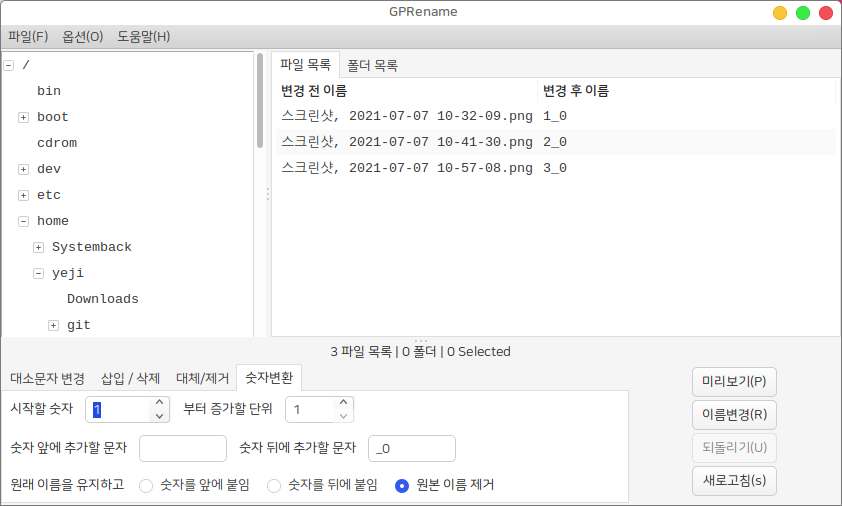
Task: Select 숫자를 뒤에 붙임 radio option
Action: coord(274,485)
